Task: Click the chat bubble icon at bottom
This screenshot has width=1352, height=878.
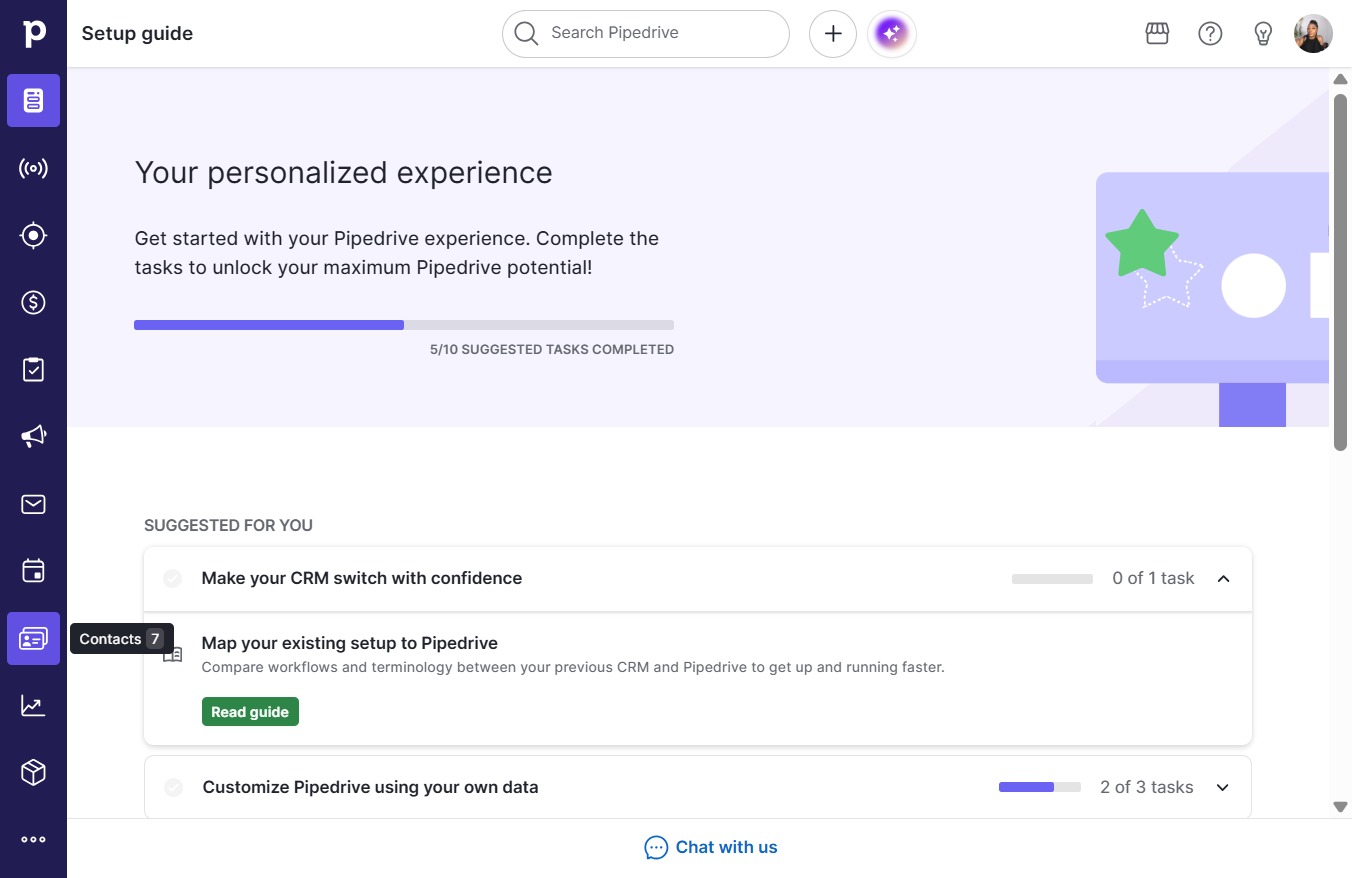Action: coord(656,848)
